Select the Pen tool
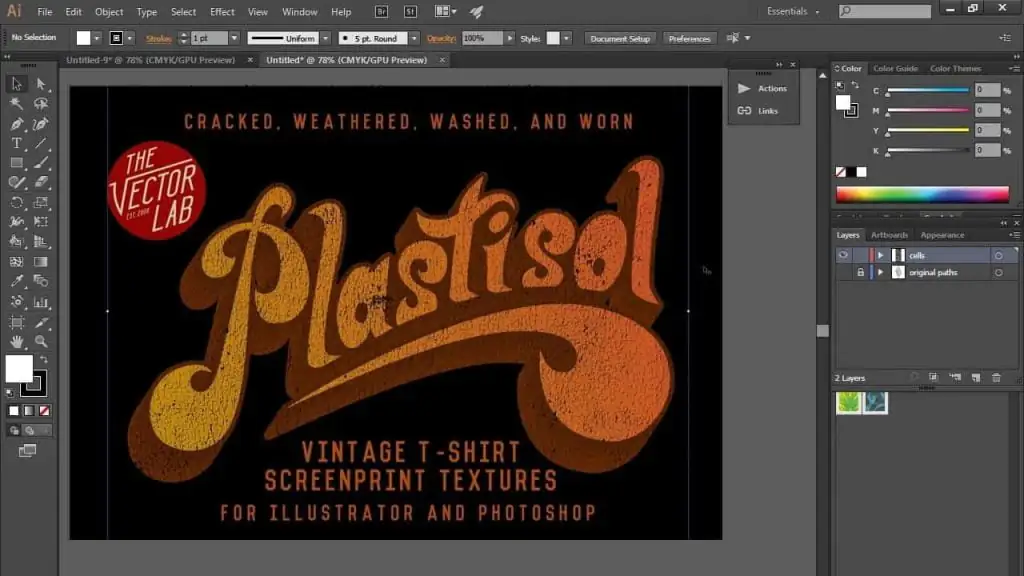The height and width of the screenshot is (576, 1024). click(x=17, y=124)
